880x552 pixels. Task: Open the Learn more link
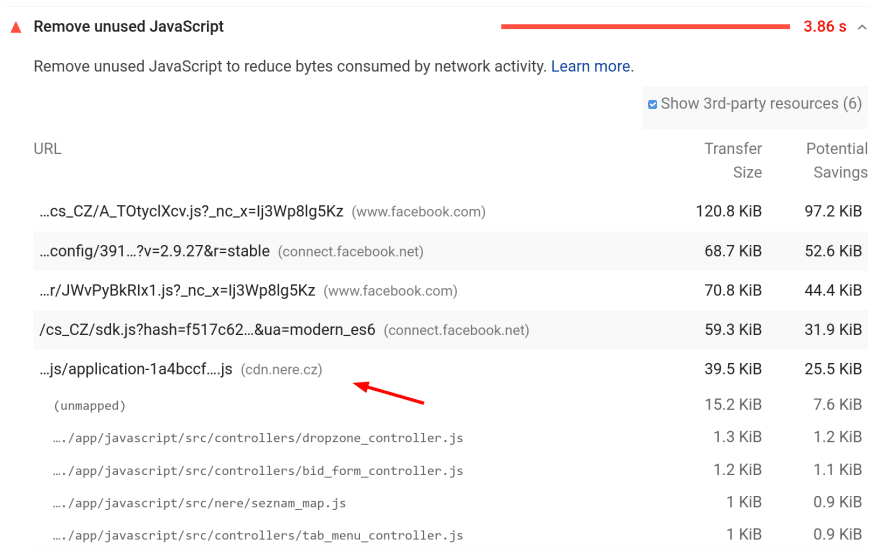click(x=590, y=66)
